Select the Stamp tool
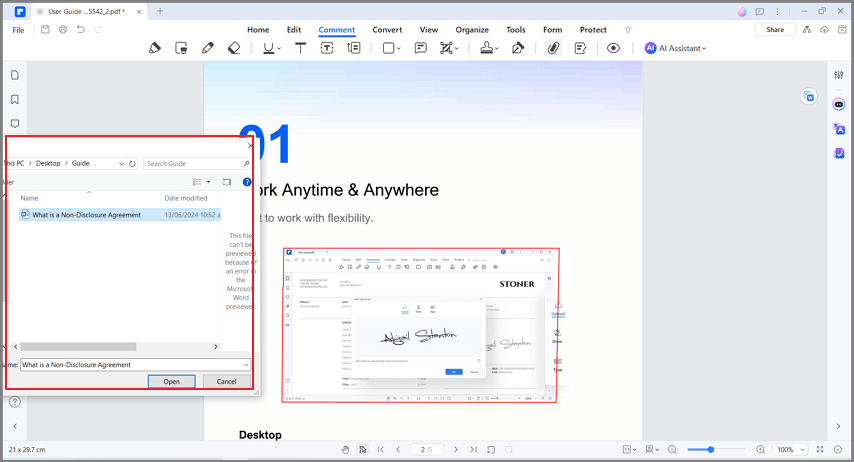 tap(486, 48)
